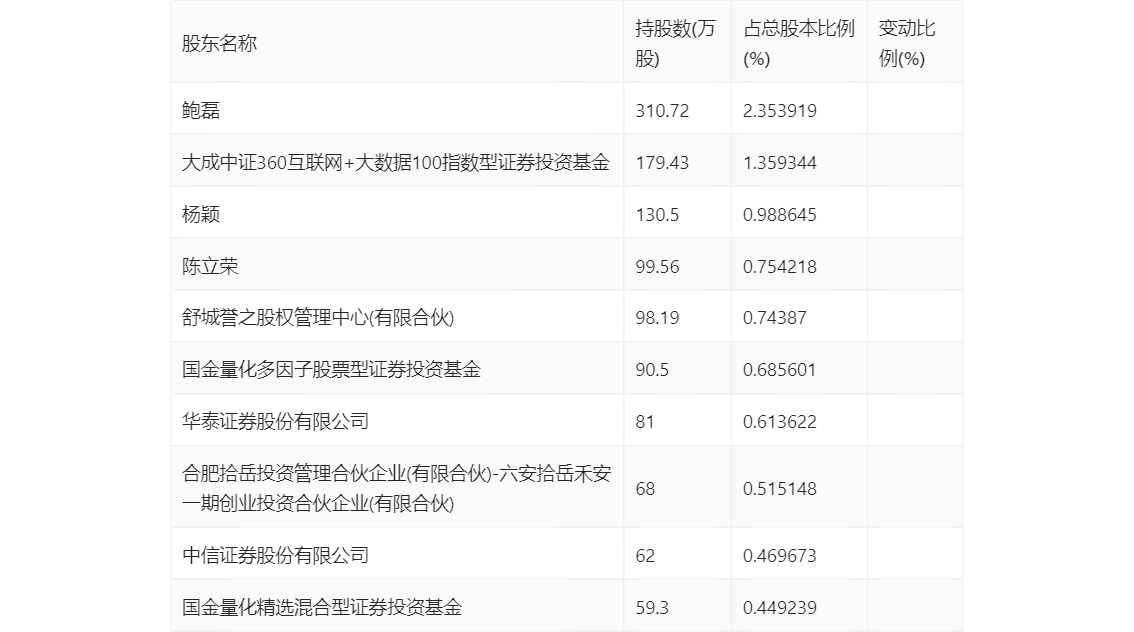1134x632 pixels.
Task: Select shareholder name 杨颖
Action: (200, 214)
